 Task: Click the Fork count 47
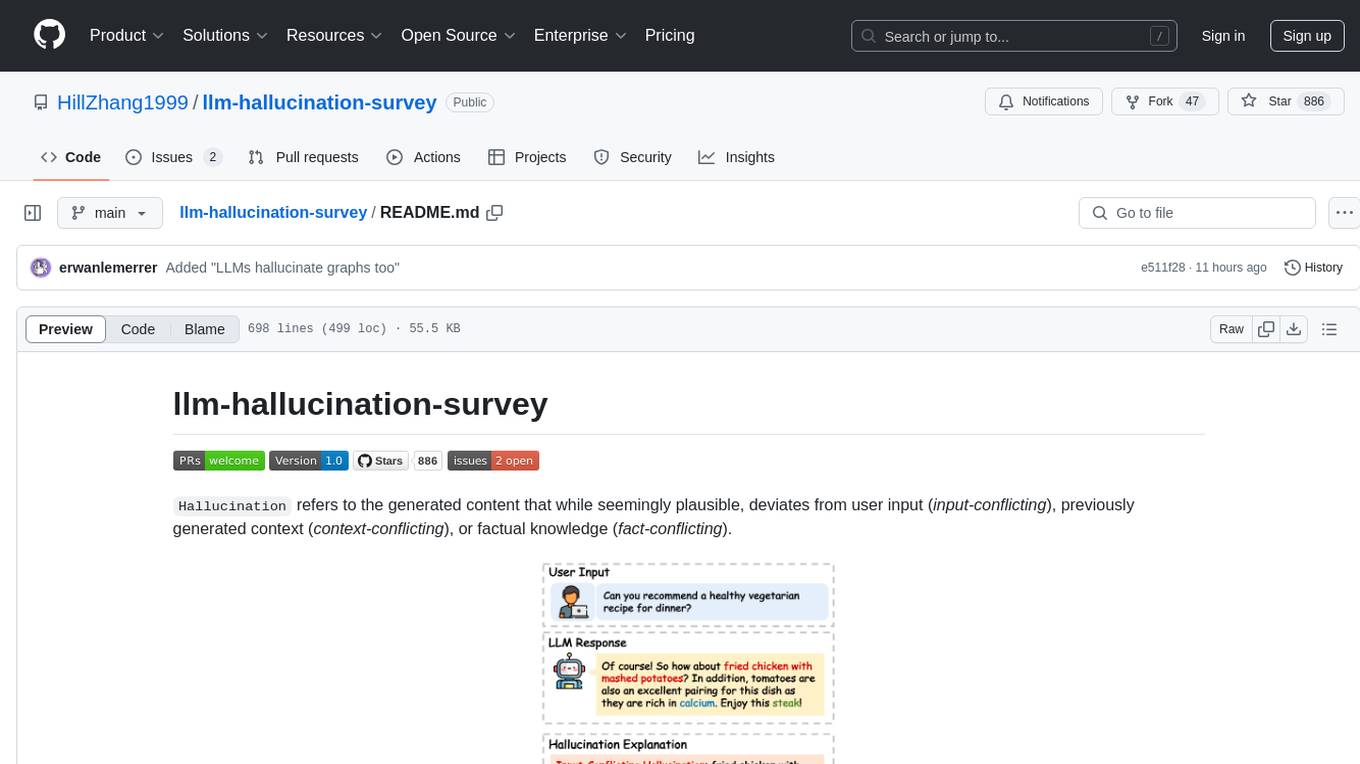(x=1191, y=102)
